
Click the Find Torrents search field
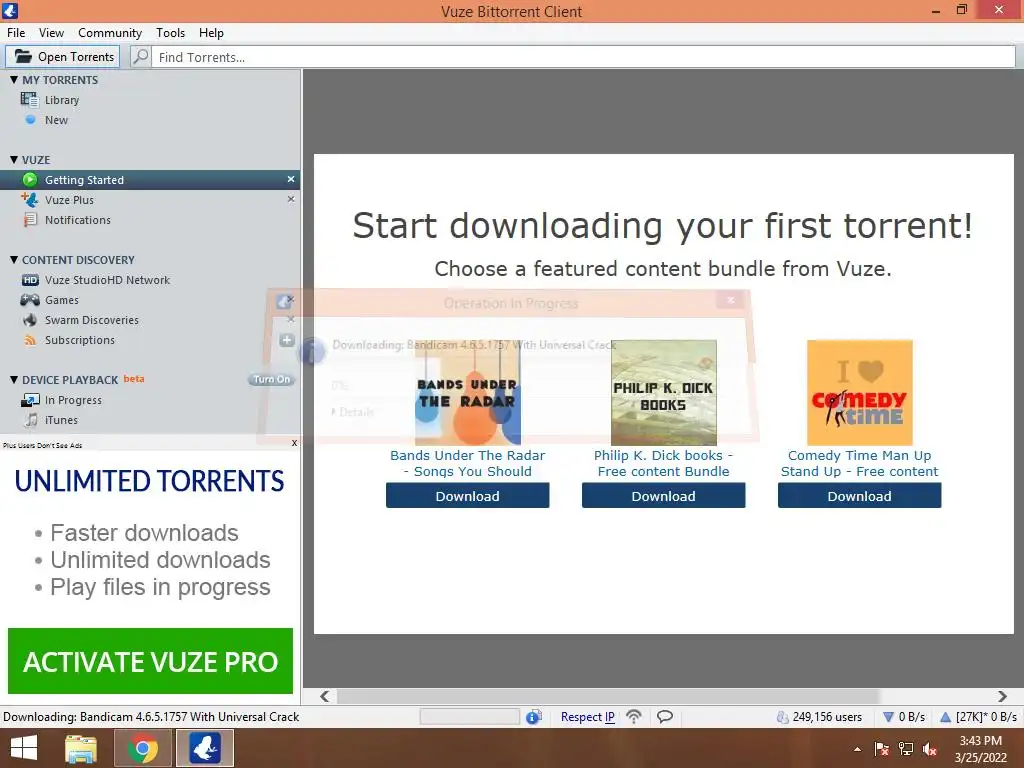584,57
